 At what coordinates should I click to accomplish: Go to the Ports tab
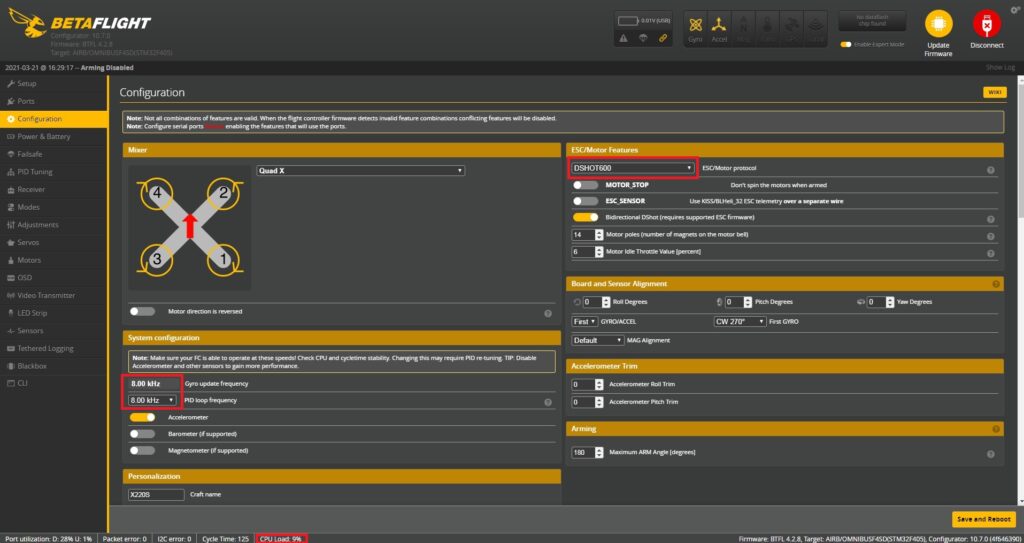[x=54, y=101]
